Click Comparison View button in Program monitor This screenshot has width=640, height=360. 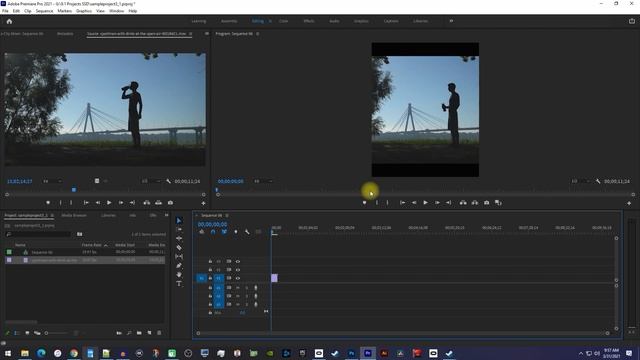tap(498, 202)
